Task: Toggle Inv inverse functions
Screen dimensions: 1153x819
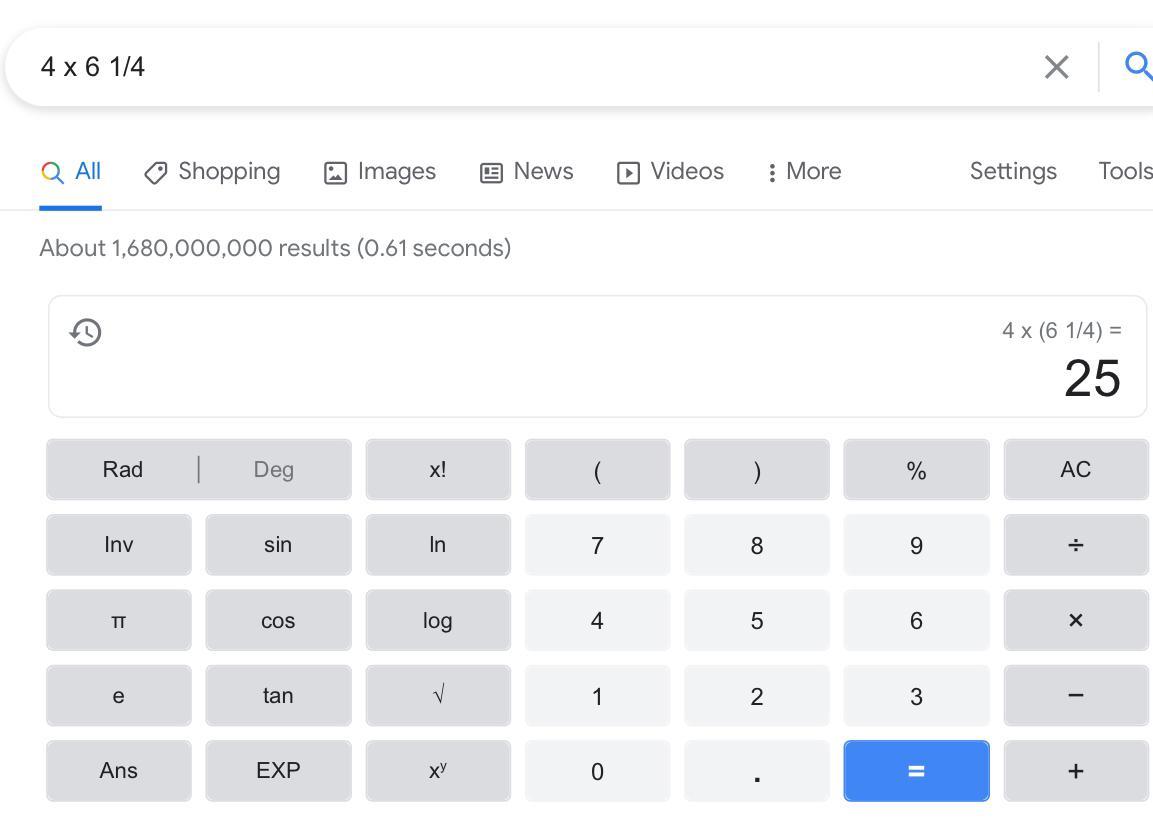Action: tap(118, 545)
